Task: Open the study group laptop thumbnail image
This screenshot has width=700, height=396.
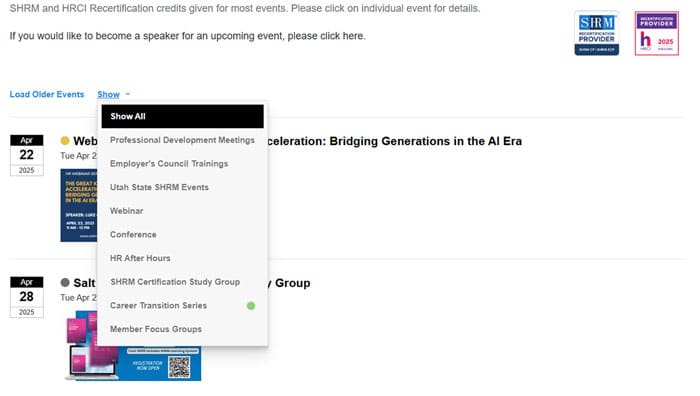Action: click(x=133, y=346)
